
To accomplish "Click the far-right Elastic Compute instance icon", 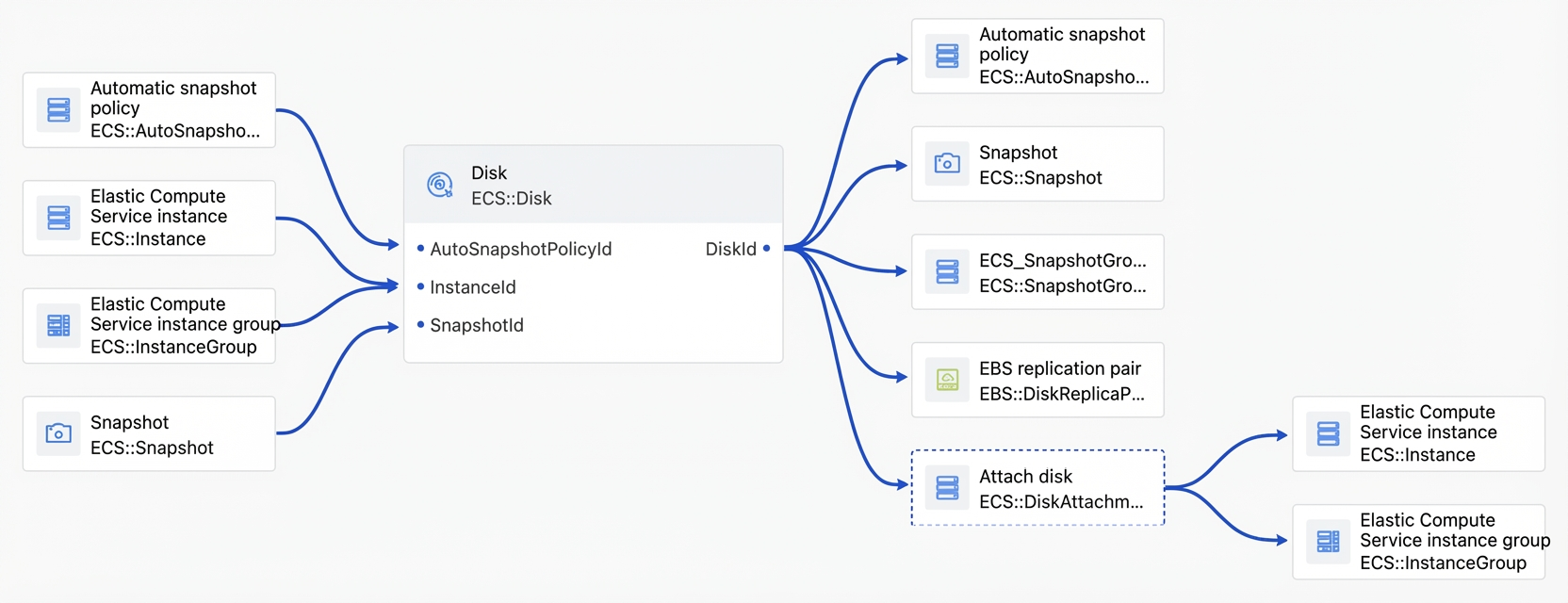I will point(1328,433).
